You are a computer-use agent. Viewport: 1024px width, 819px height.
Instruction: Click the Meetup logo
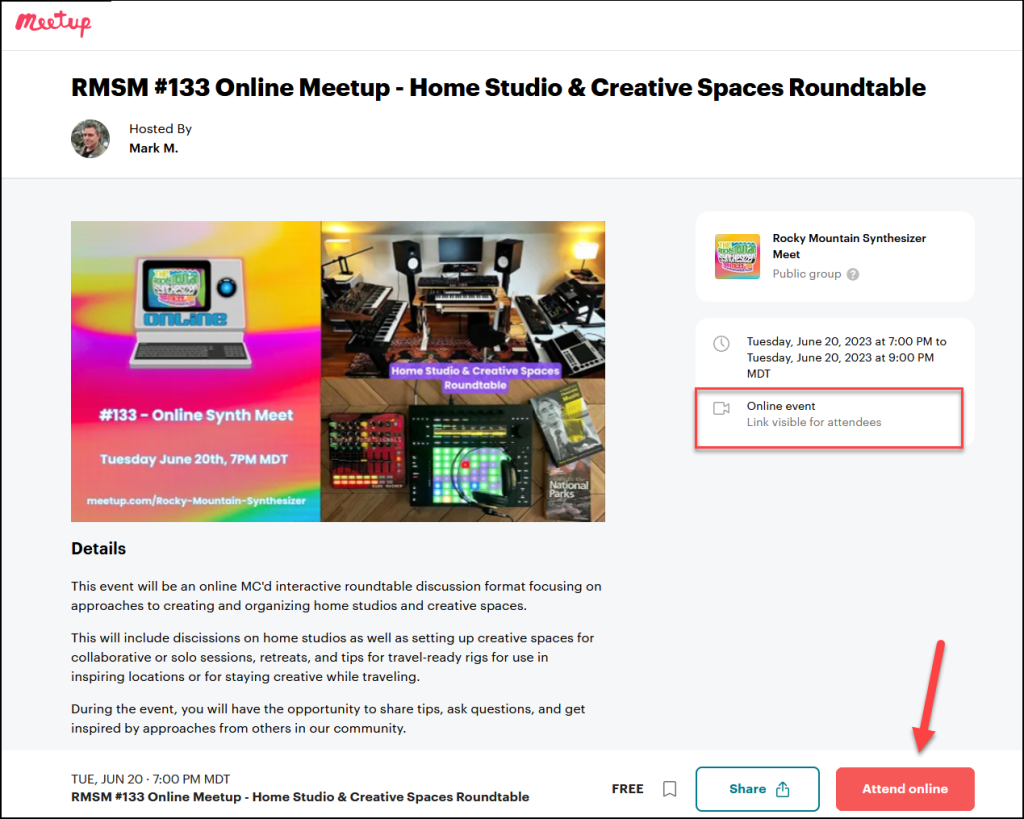click(x=53, y=24)
